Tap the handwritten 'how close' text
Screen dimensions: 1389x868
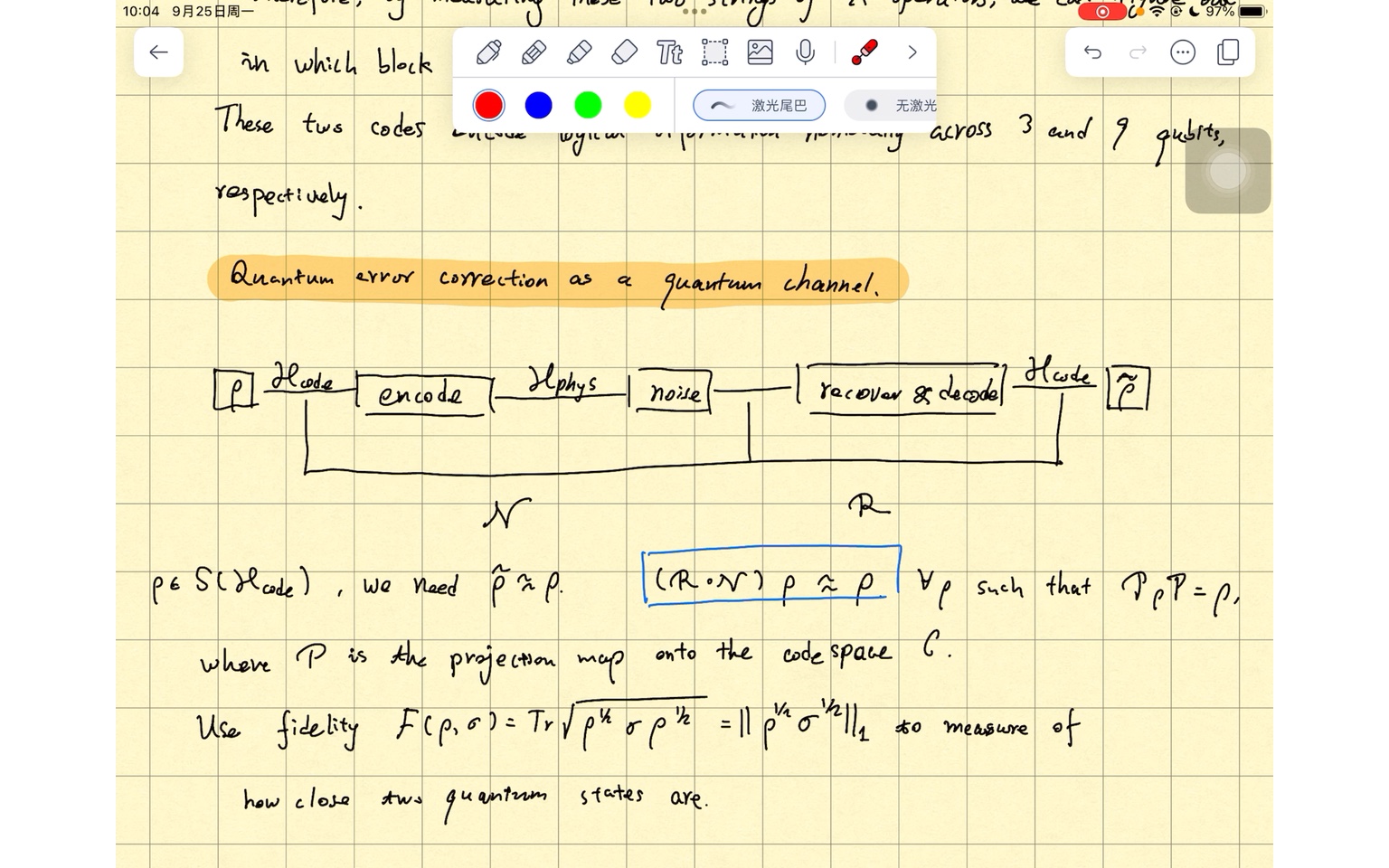297,800
